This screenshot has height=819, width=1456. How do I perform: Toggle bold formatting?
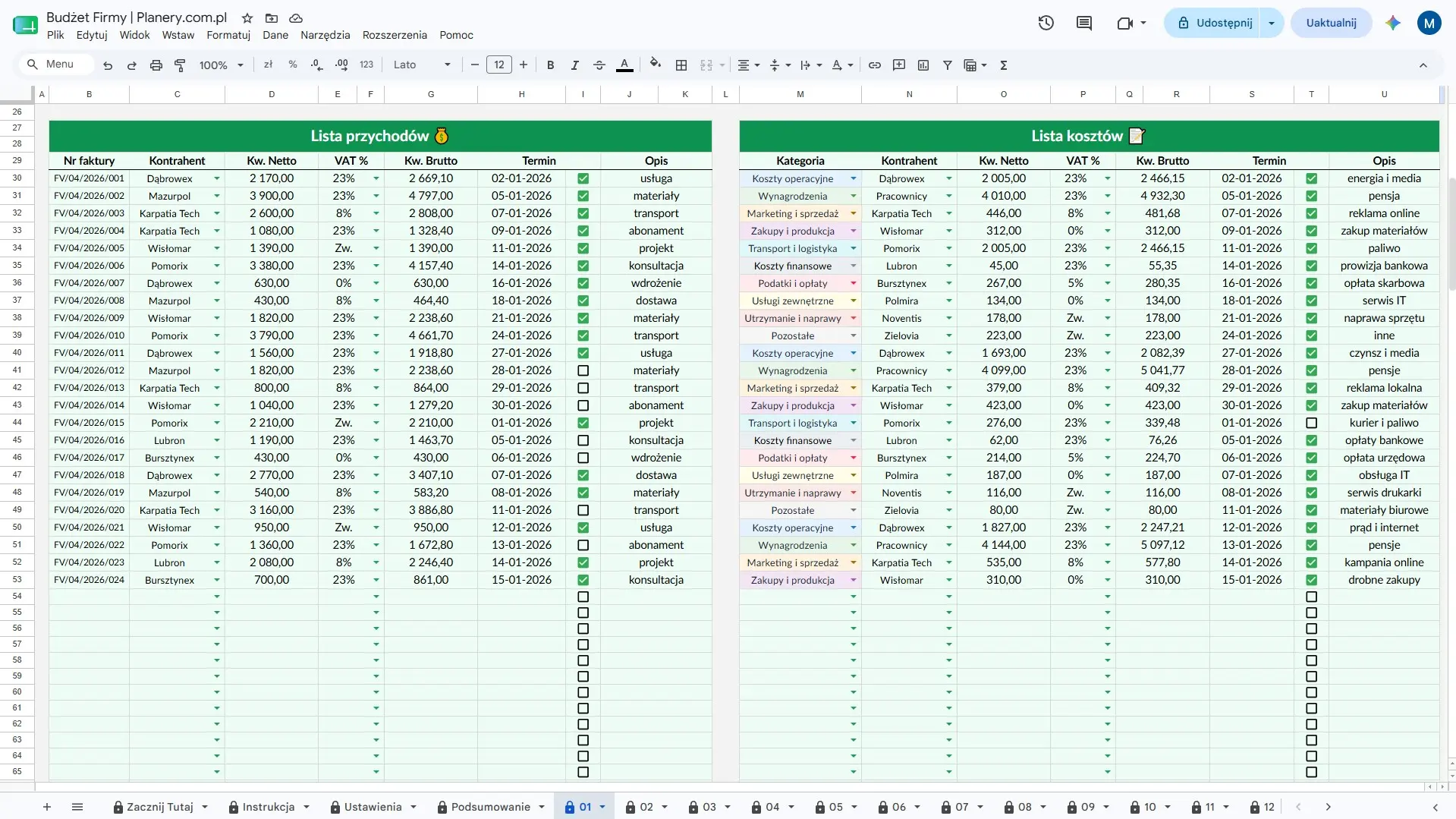pos(551,65)
